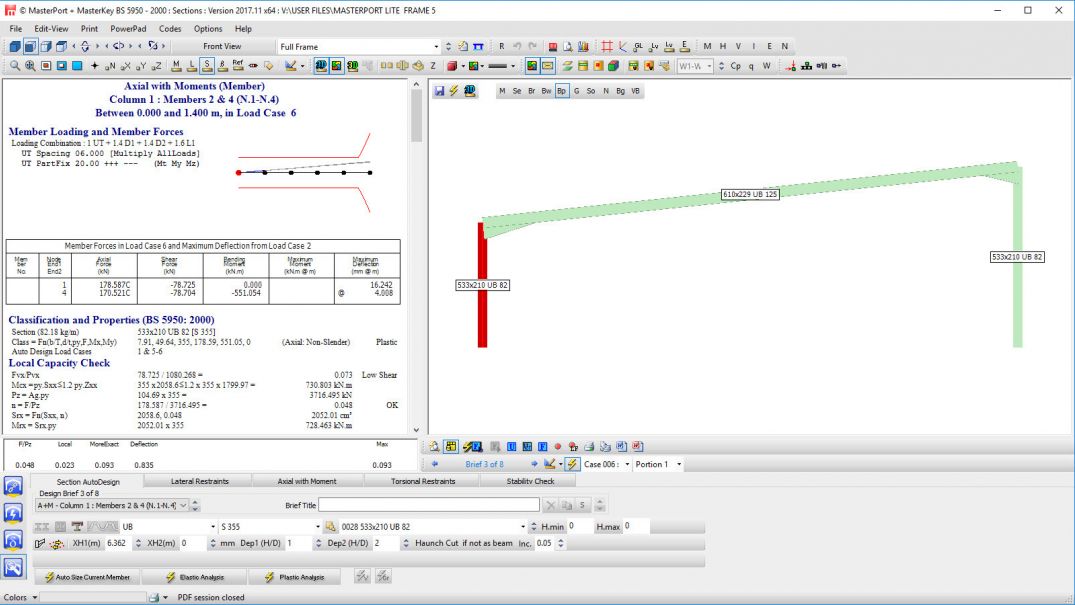Toggle the 'VB' diagram button
The height and width of the screenshot is (605, 1075).
coord(636,91)
